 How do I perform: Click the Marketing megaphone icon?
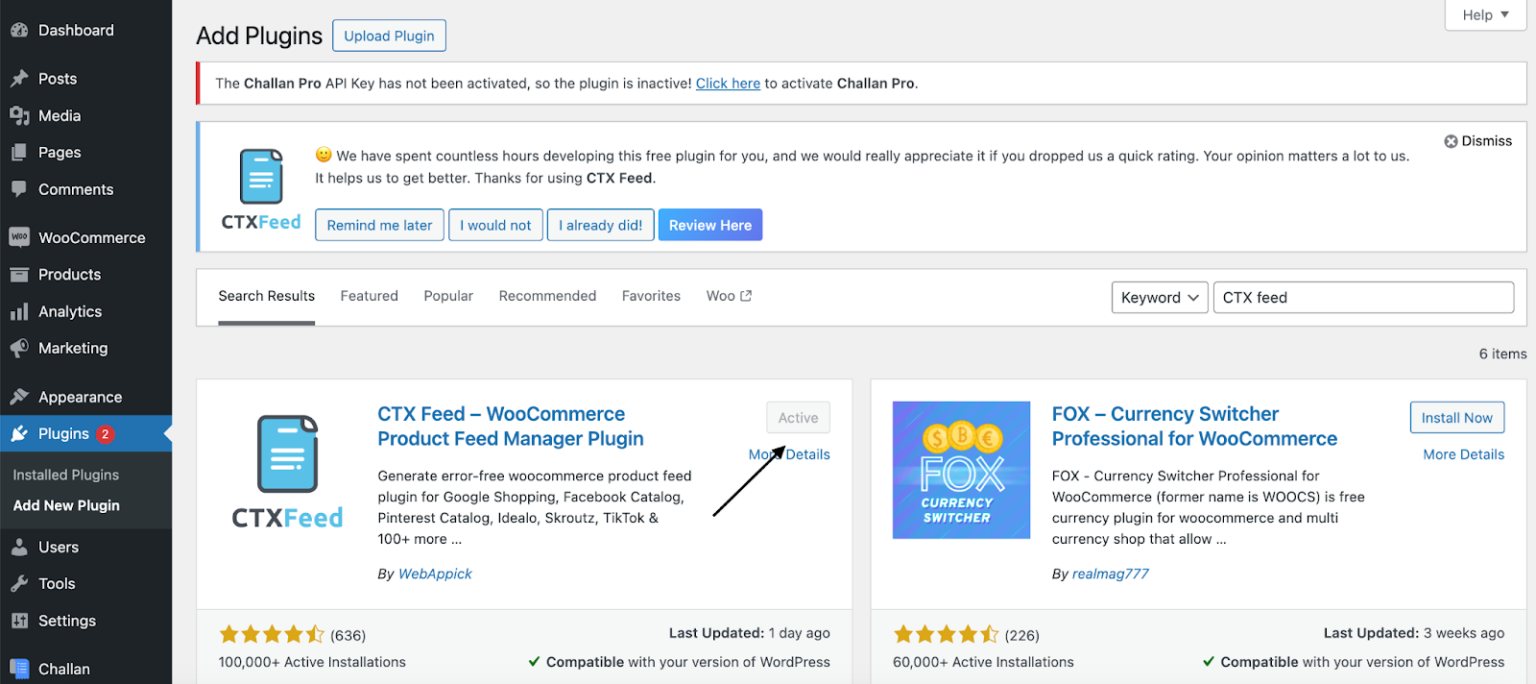pyautogui.click(x=20, y=348)
